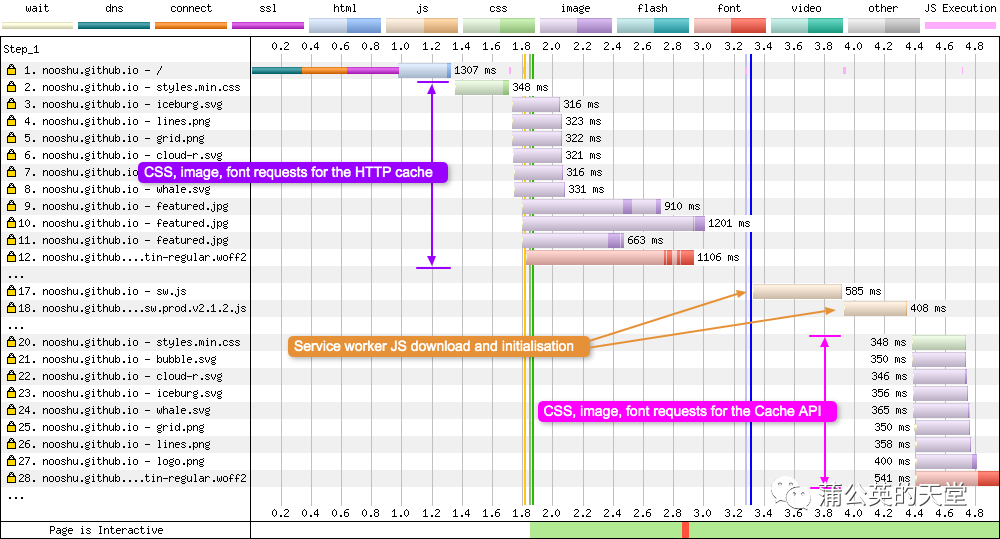Select the Page is Interactive label
Viewport: 1000px width, 539px height.
click(x=106, y=530)
